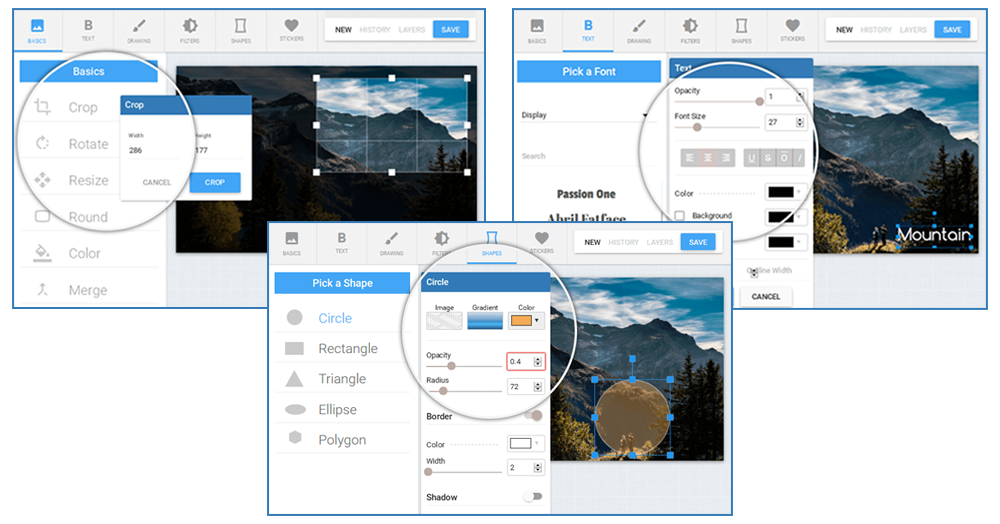
Task: Open the Display font category dropdown
Action: pyautogui.click(x=584, y=115)
